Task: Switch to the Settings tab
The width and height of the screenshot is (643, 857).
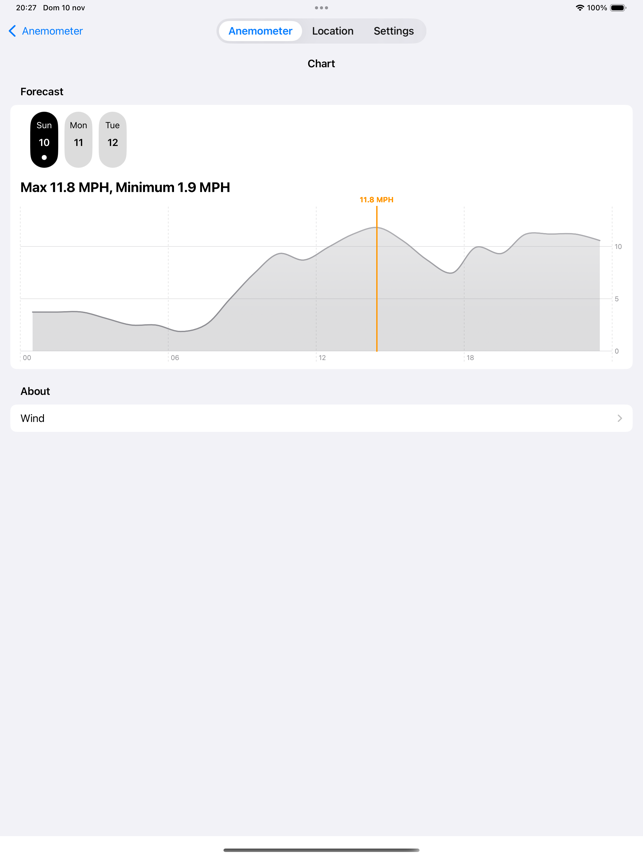Action: point(394,31)
